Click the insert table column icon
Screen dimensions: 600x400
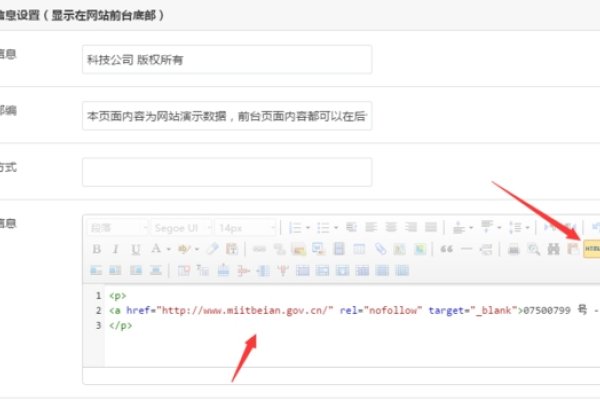[x=263, y=271]
